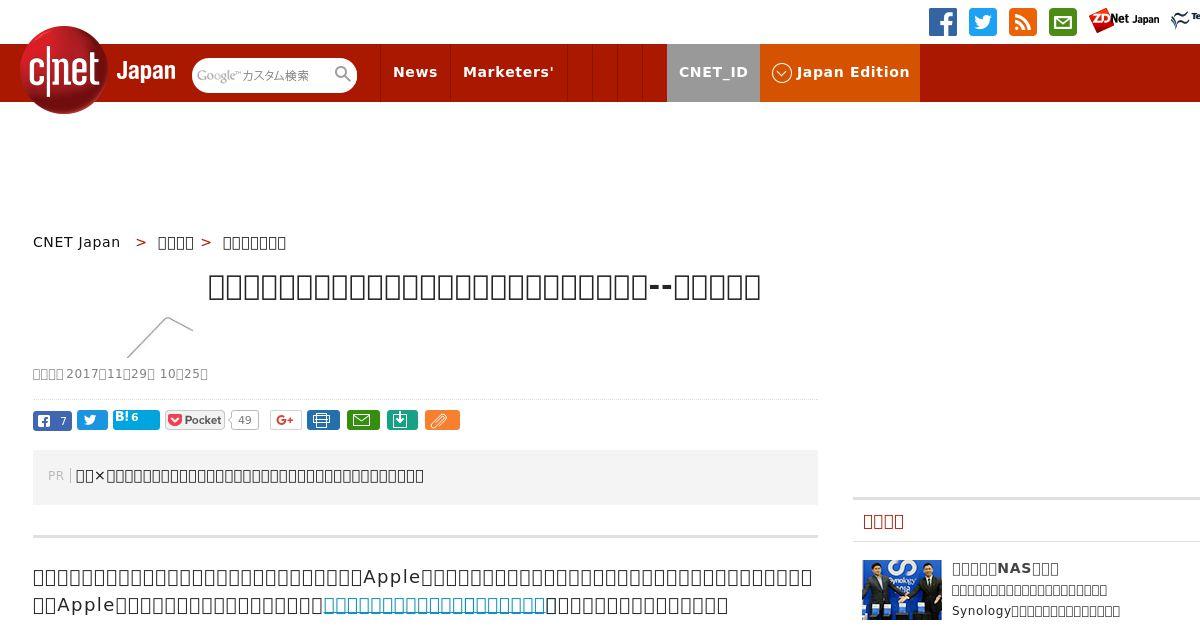The image size is (1200, 630).
Task: Follow the blue inline link in article body
Action: coord(434,605)
